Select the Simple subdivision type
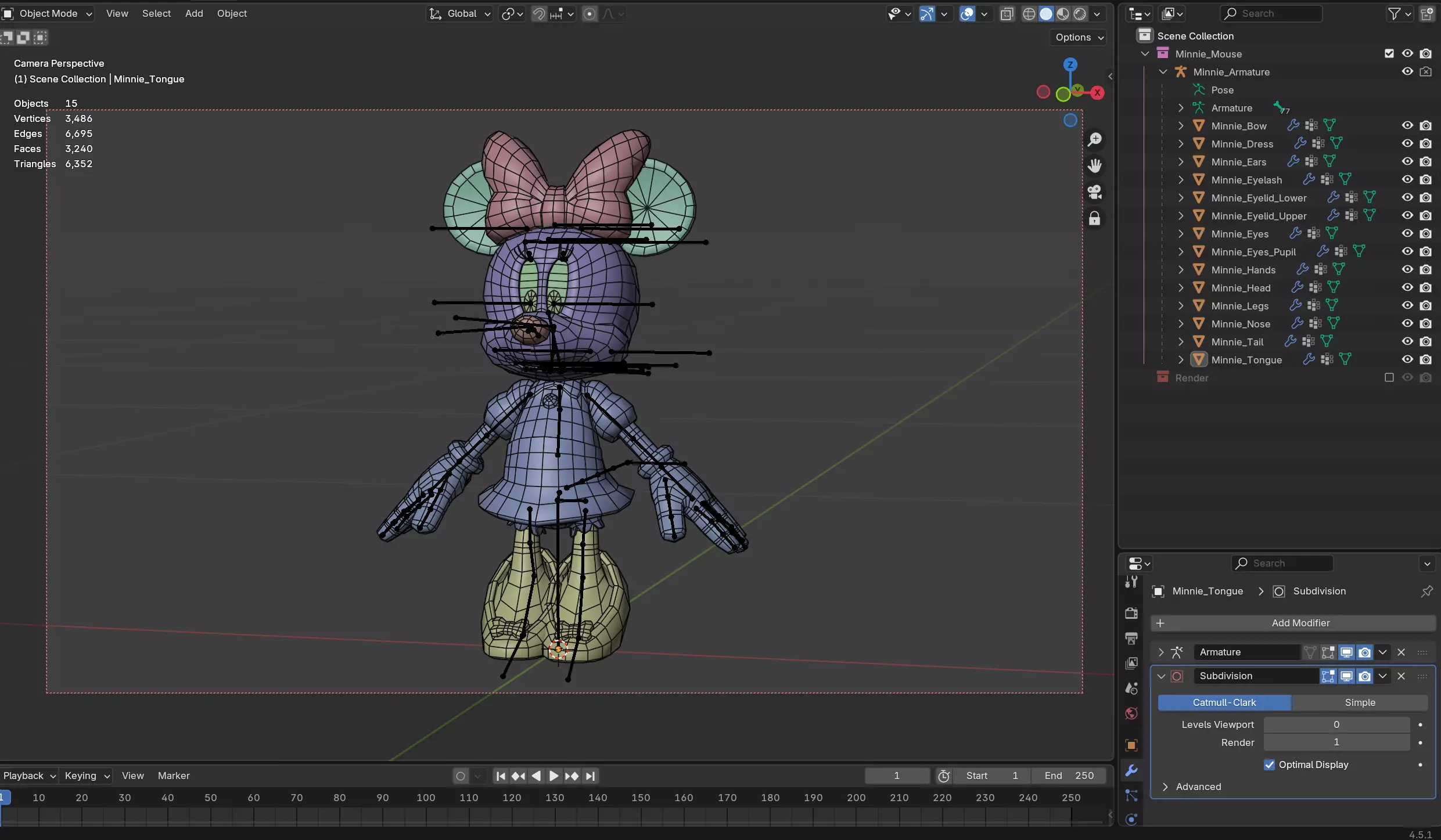The image size is (1441, 840). [1360, 702]
